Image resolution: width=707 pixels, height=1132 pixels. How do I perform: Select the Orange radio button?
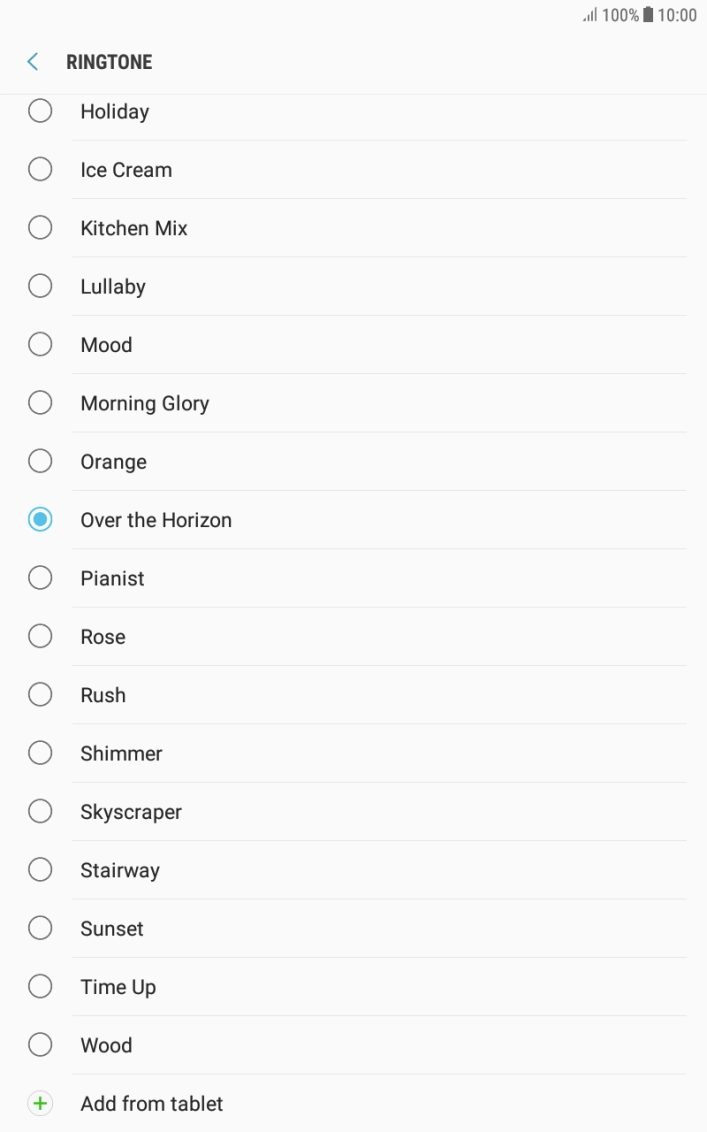pyautogui.click(x=40, y=462)
